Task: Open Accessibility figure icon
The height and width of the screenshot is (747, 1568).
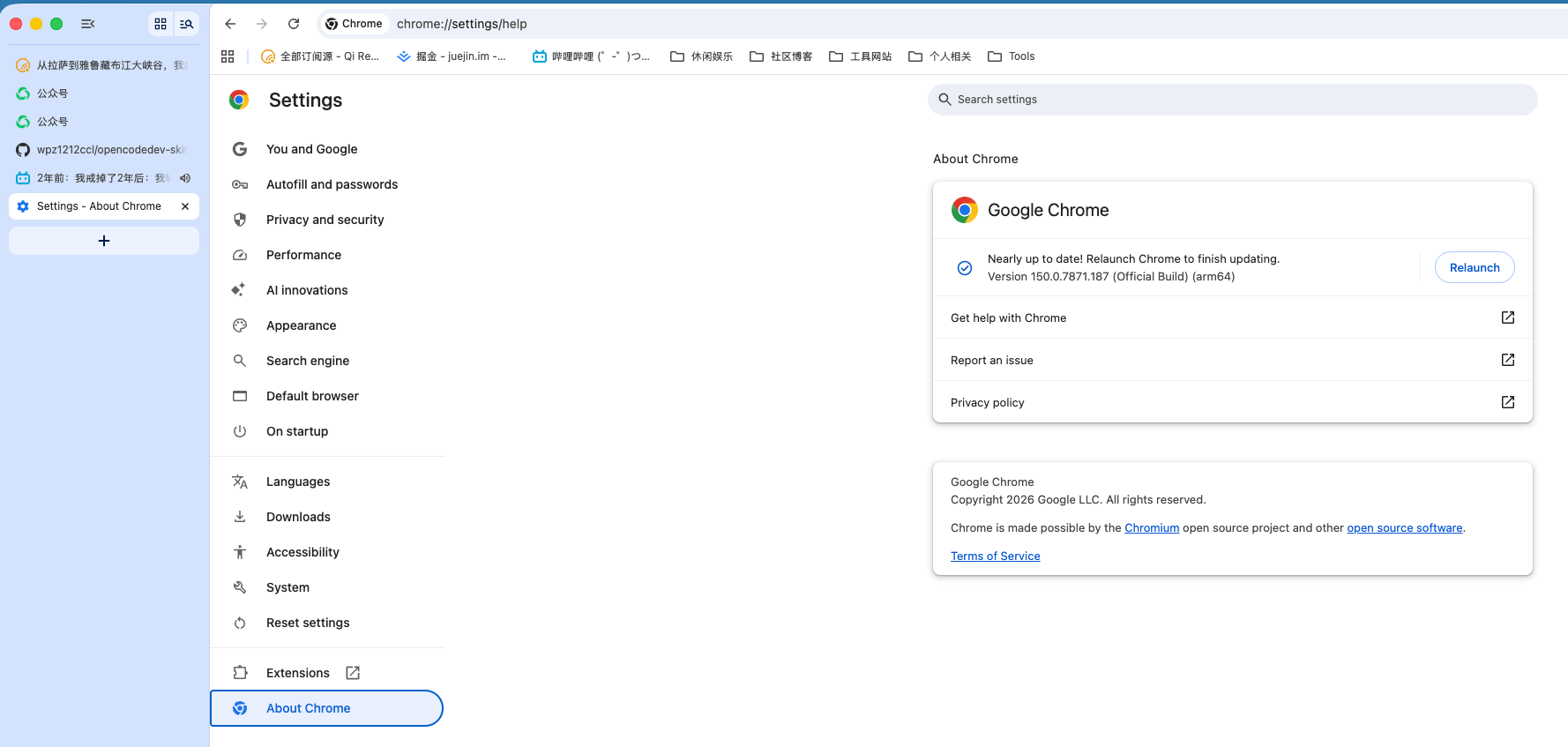Action: tap(240, 552)
